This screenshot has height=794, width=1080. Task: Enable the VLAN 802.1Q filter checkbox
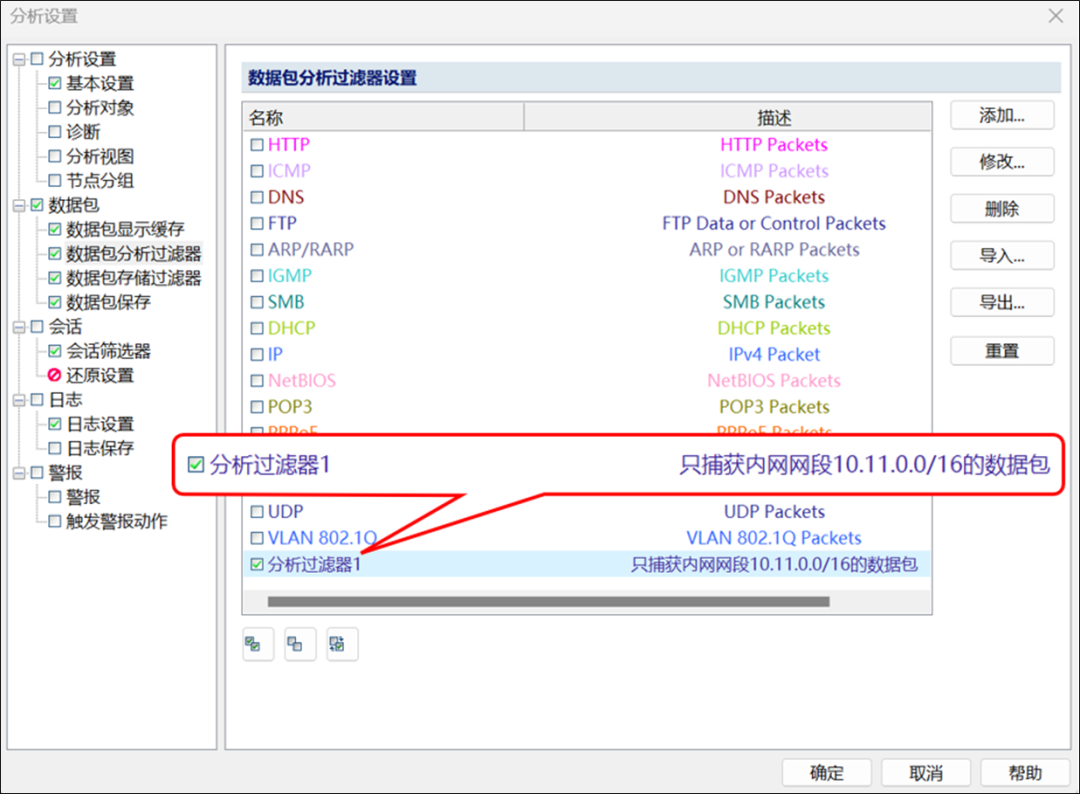258,537
